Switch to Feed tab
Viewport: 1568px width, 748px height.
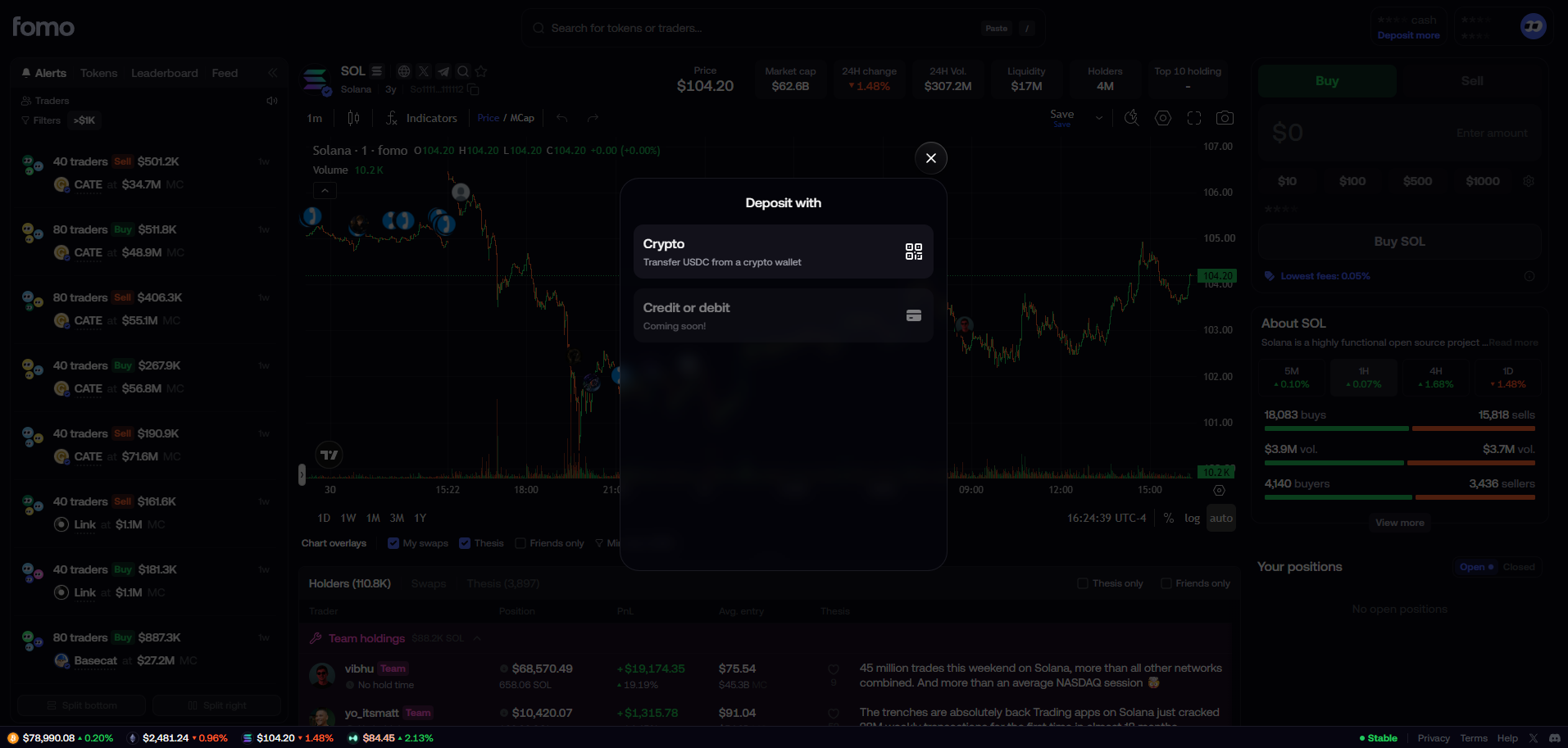[225, 73]
